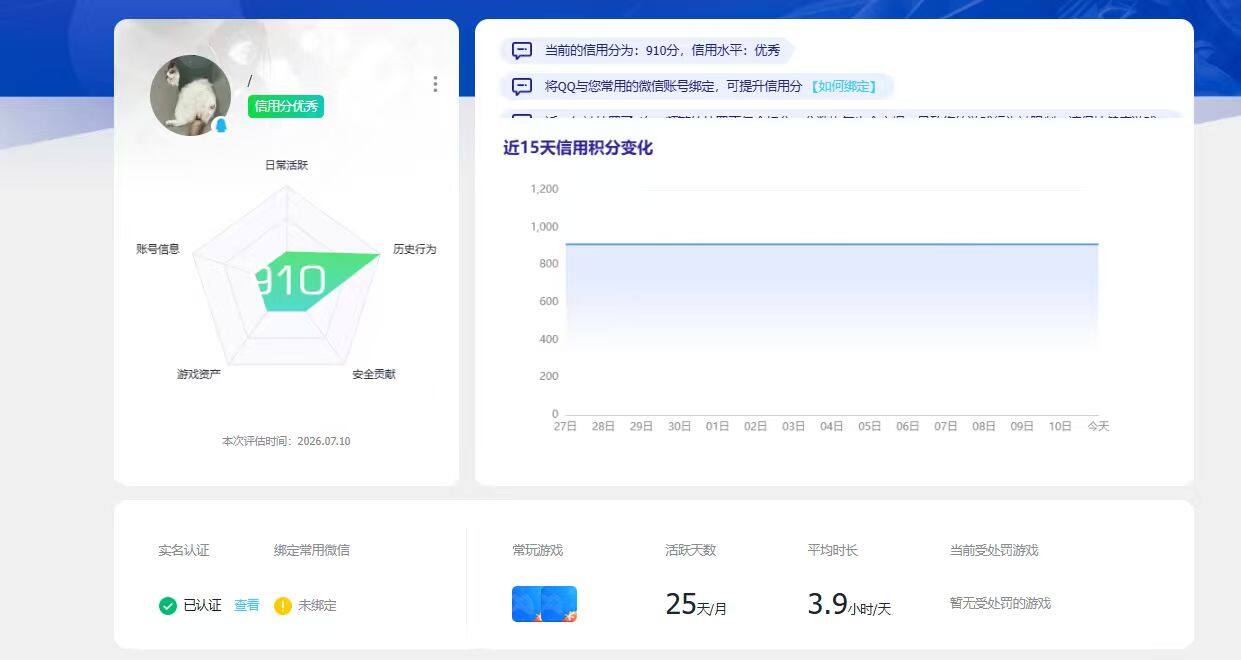
Task: Click the 29日 date on the chart axis
Action: (x=641, y=426)
